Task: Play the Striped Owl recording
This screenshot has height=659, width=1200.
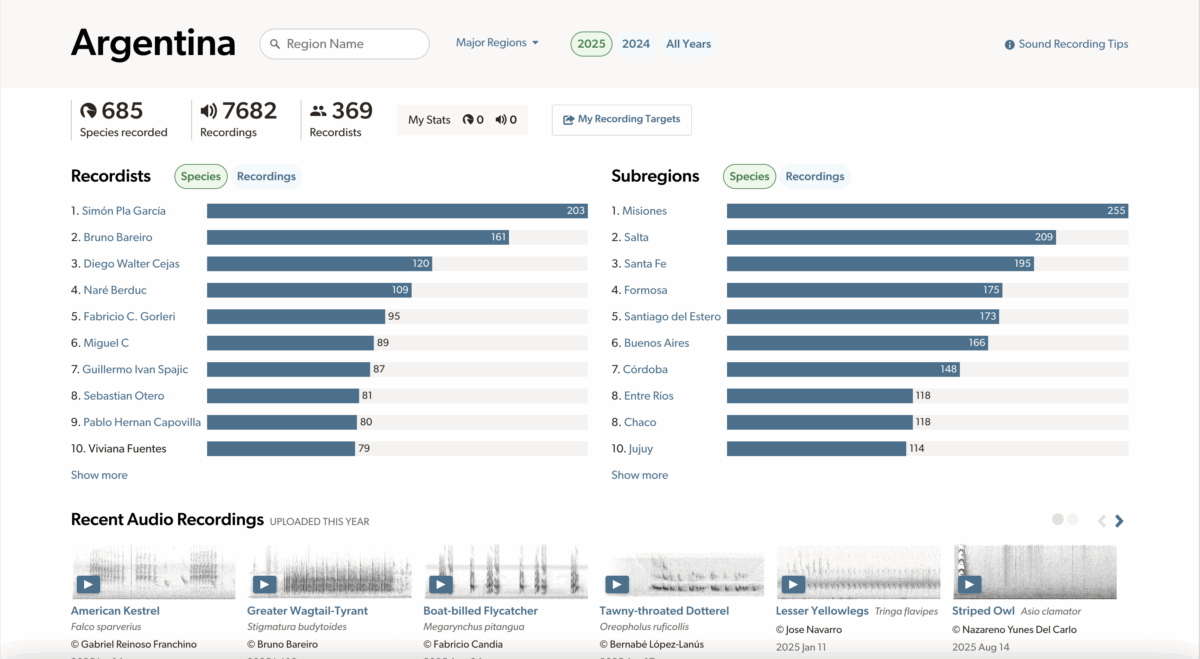Action: 968,584
